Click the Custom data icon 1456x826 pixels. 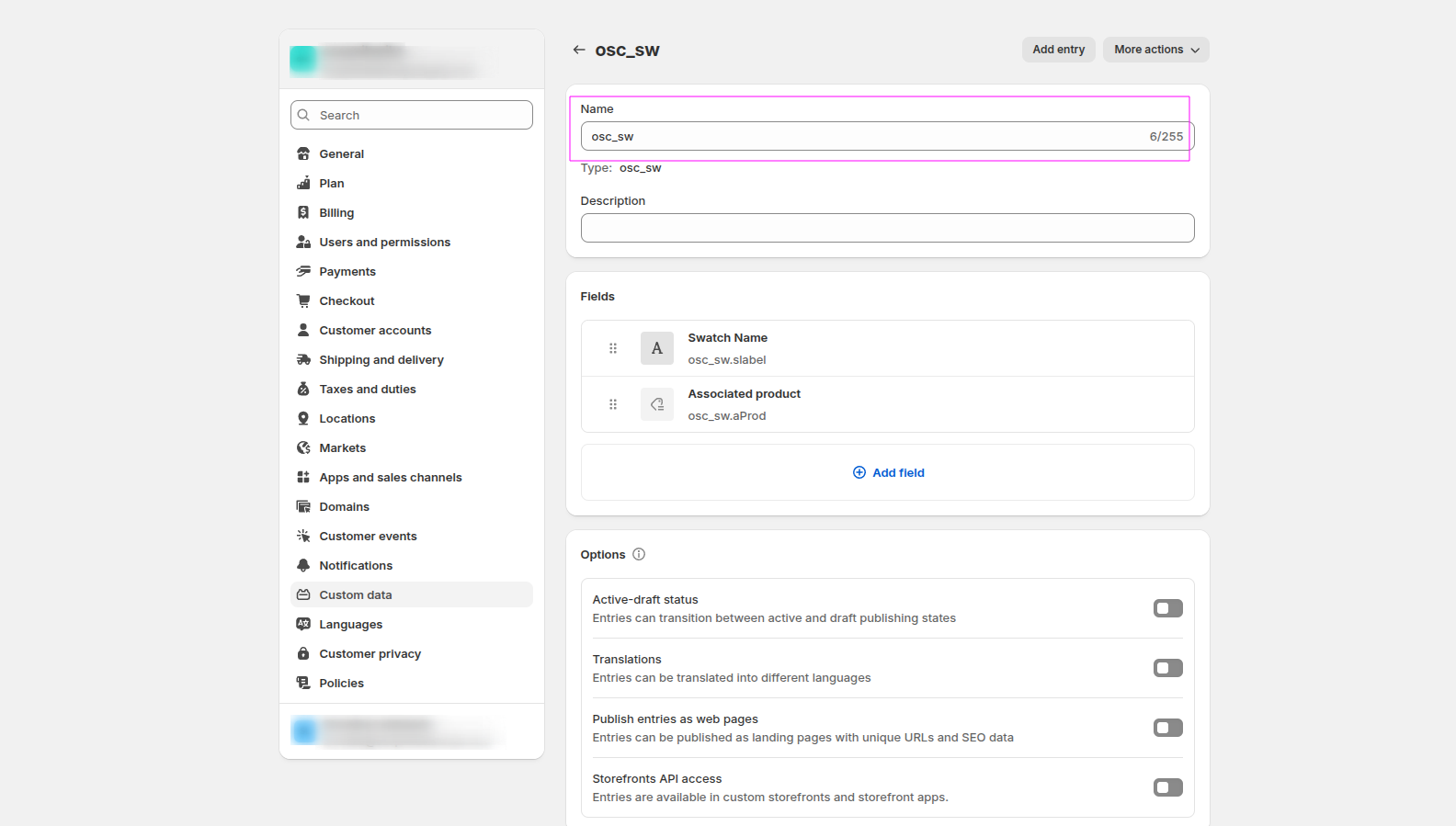pyautogui.click(x=303, y=594)
